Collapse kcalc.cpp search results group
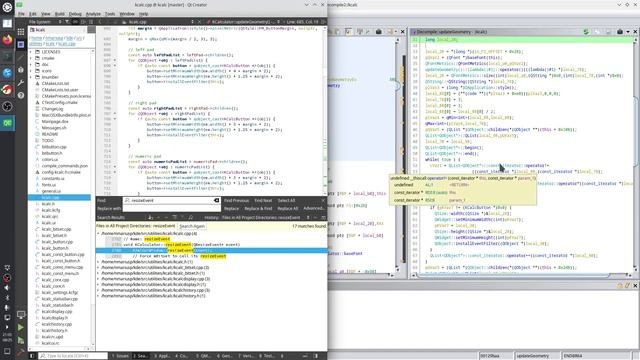Screen dimensions: 640x360 (x=98, y=233)
